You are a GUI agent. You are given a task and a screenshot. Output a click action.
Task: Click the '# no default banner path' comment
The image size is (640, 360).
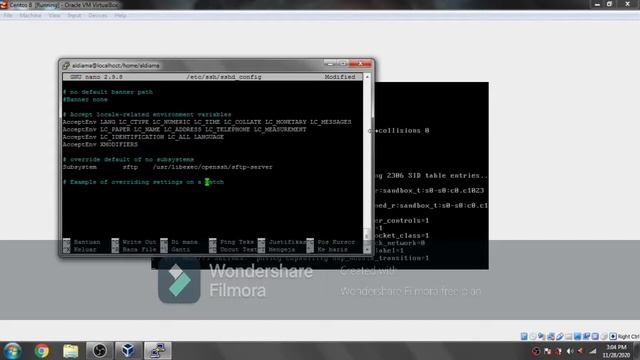coord(108,92)
